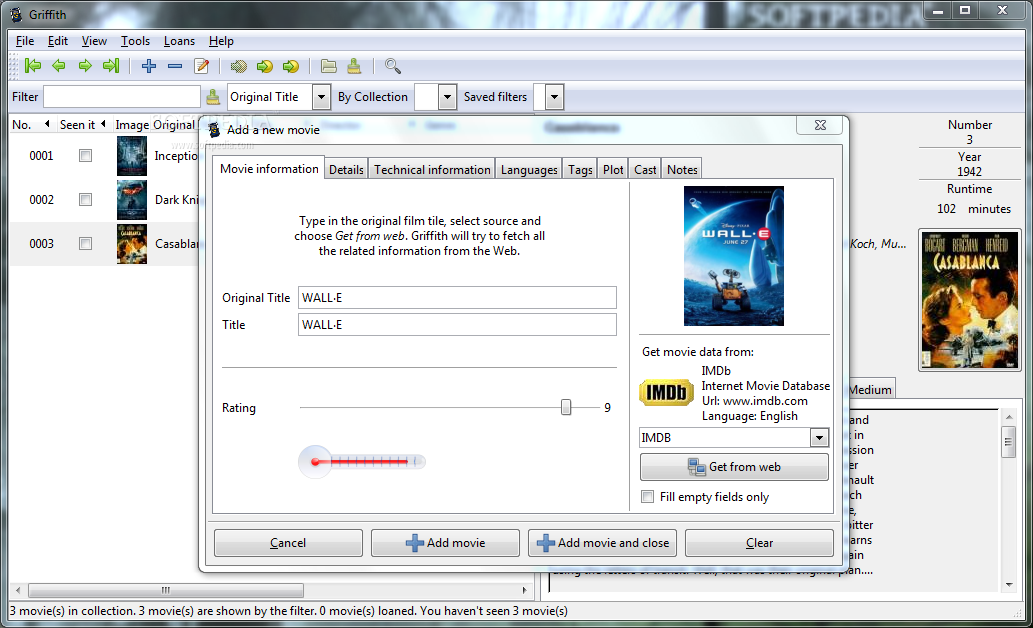
Task: Click the Original Title input field
Action: [457, 297]
